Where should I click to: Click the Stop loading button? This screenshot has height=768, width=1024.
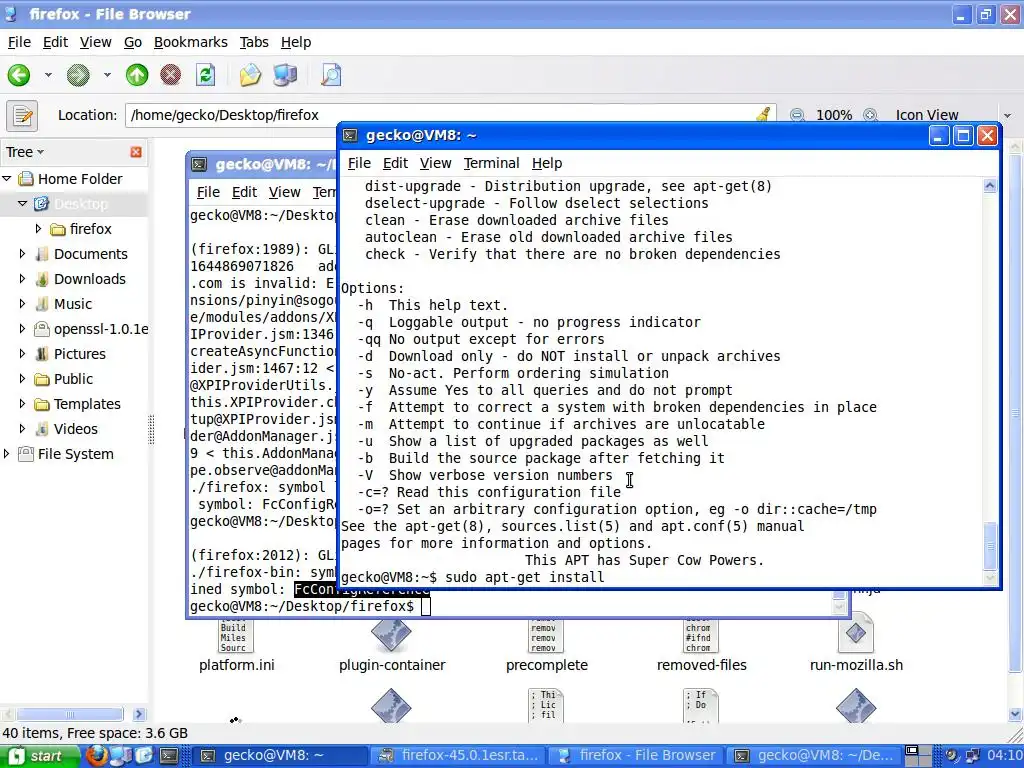coord(170,75)
